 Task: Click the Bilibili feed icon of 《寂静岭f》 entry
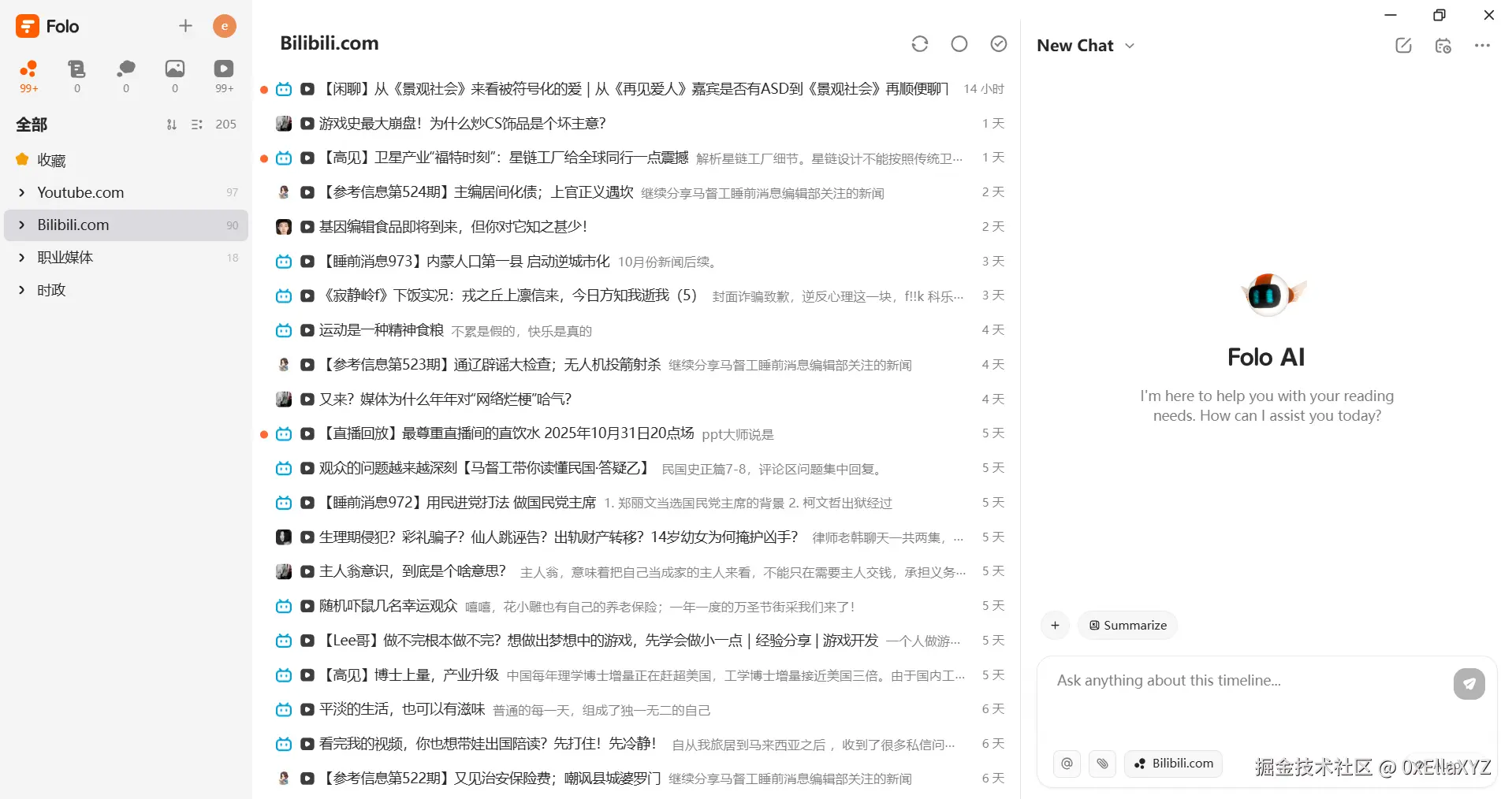click(x=284, y=295)
